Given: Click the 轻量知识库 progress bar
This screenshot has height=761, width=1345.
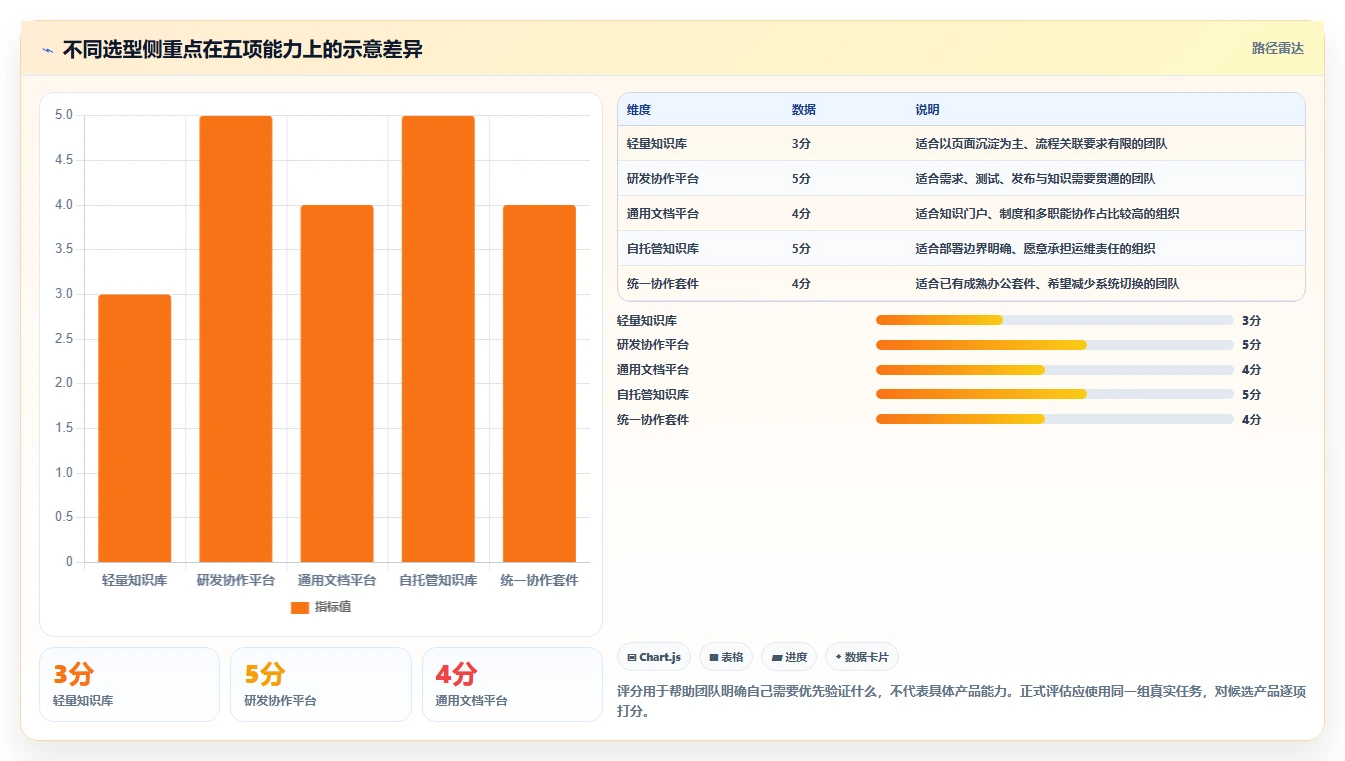Looking at the screenshot, I should (x=1054, y=320).
